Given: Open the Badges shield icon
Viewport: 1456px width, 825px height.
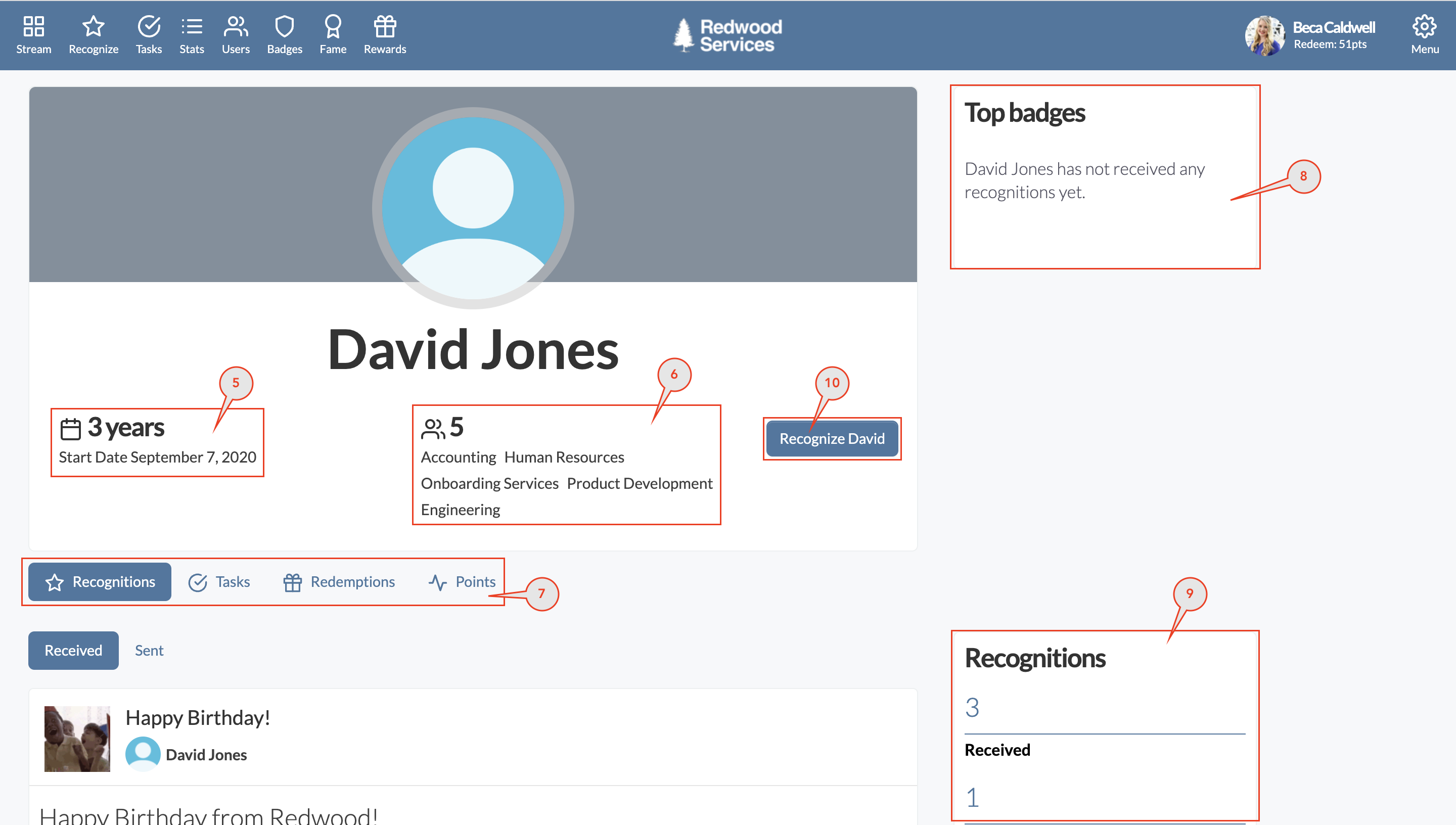Looking at the screenshot, I should pyautogui.click(x=285, y=26).
